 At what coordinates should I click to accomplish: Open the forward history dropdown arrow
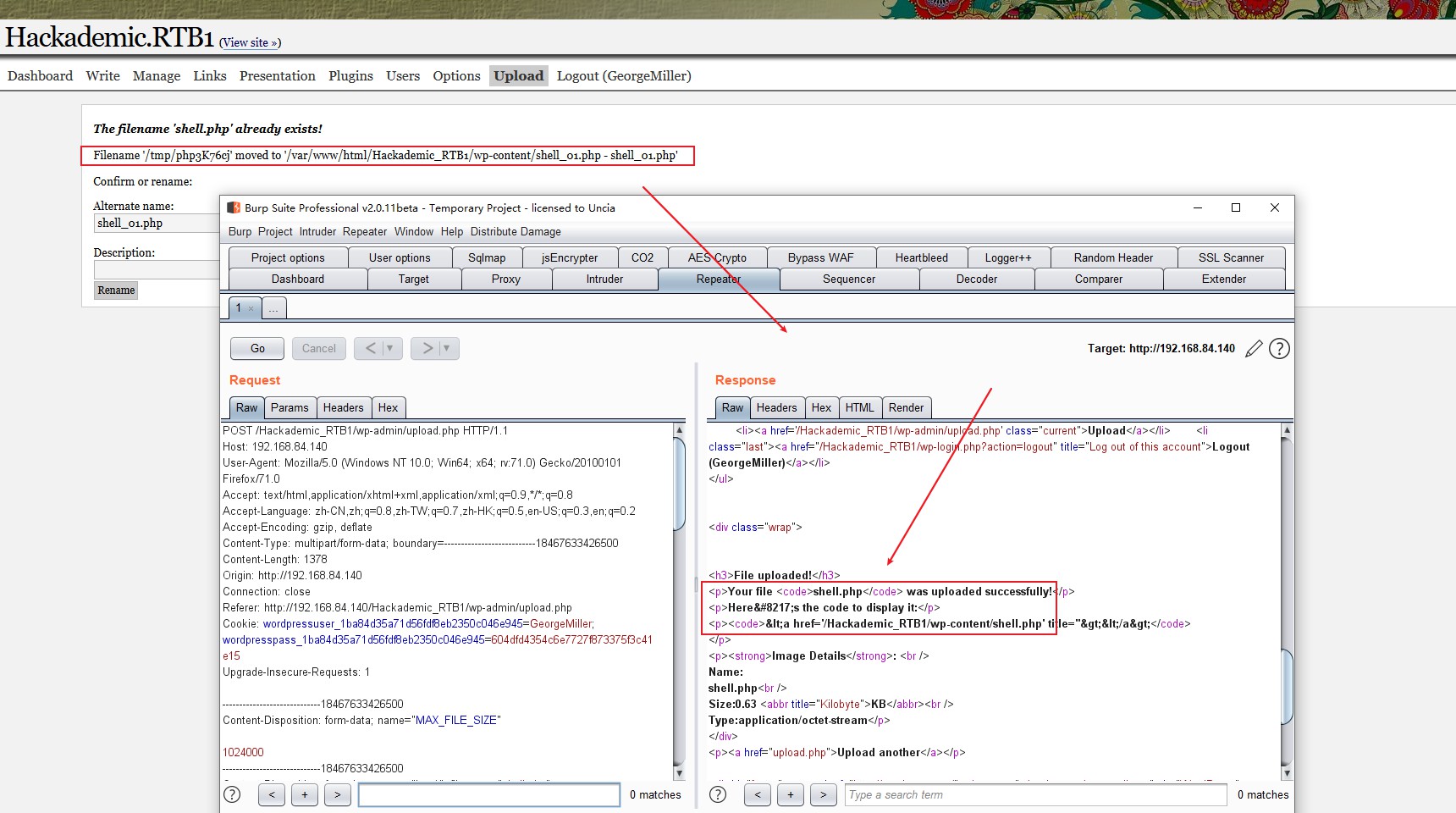point(446,348)
